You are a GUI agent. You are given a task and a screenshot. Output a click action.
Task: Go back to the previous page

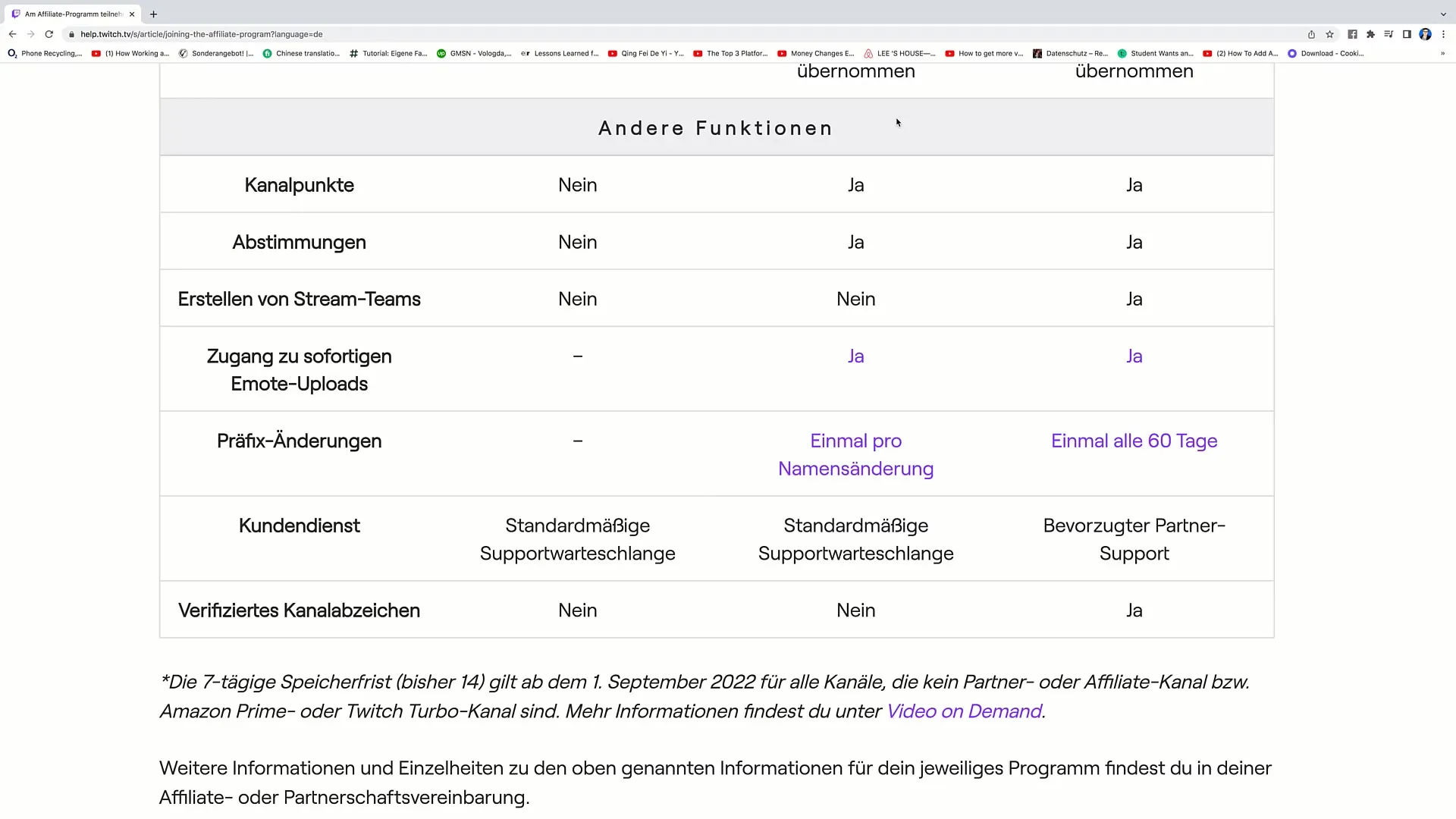point(12,34)
